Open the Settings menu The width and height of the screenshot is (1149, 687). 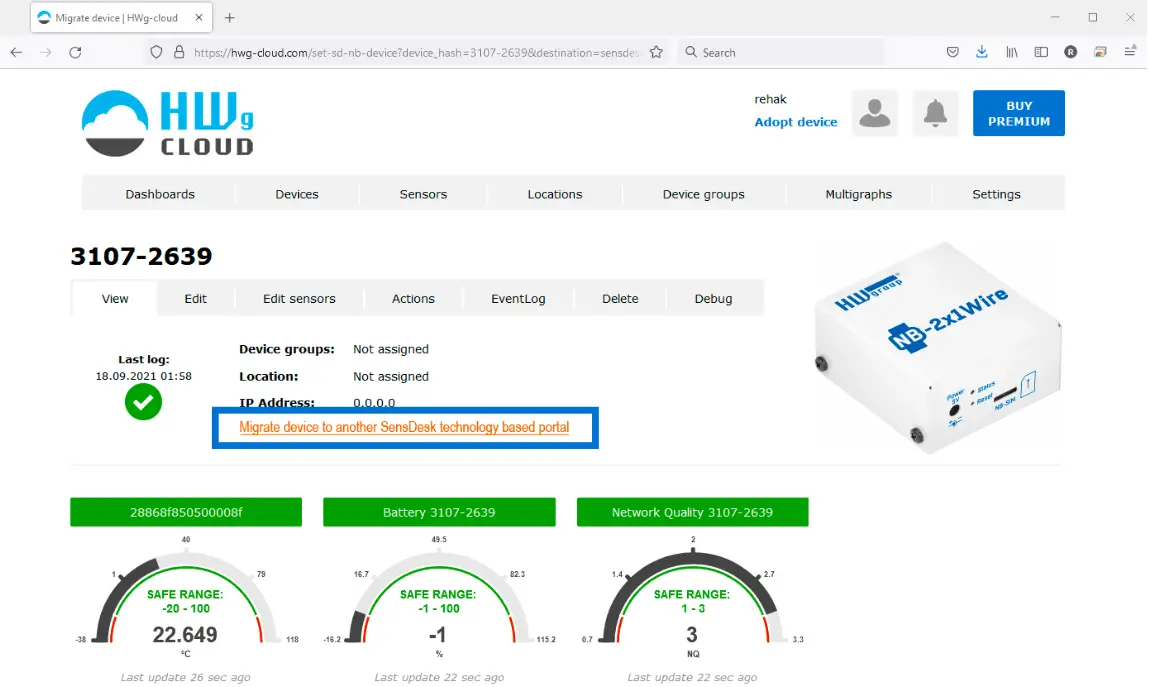[996, 194]
